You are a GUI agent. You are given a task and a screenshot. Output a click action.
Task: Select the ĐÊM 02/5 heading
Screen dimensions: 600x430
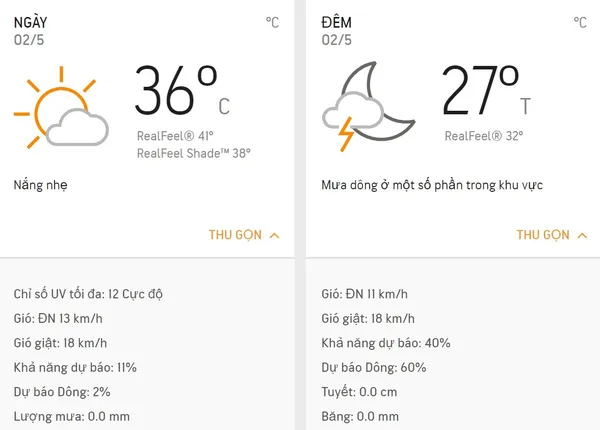pyautogui.click(x=337, y=31)
